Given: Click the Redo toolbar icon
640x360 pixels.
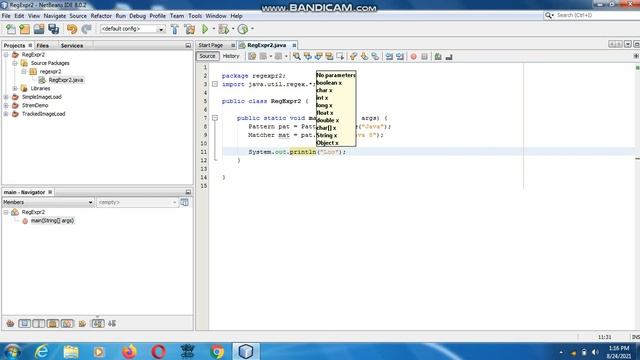Looking at the screenshot, I should pos(86,29).
